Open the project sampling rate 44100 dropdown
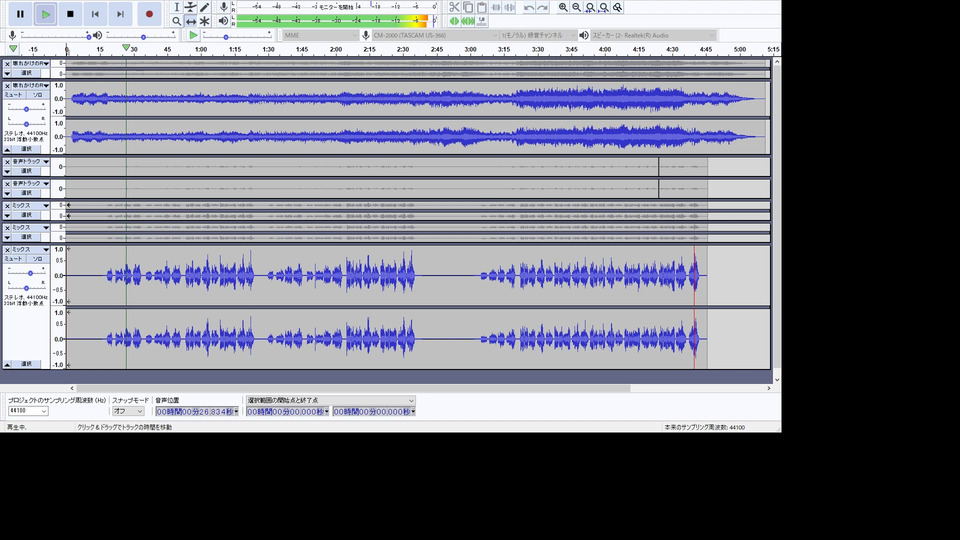Image resolution: width=960 pixels, height=540 pixels. [28, 411]
